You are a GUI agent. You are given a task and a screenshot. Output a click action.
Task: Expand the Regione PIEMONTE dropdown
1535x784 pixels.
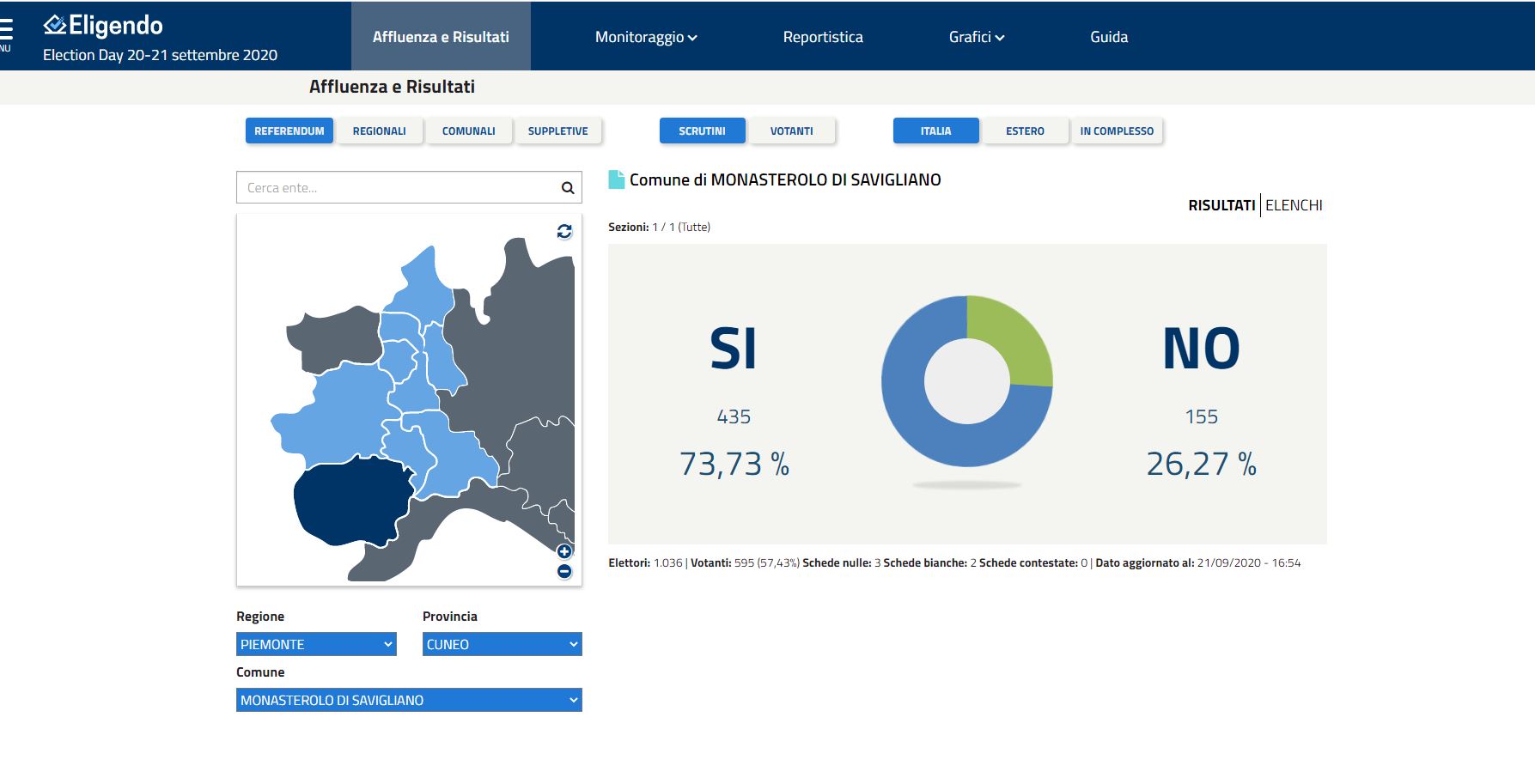point(316,644)
